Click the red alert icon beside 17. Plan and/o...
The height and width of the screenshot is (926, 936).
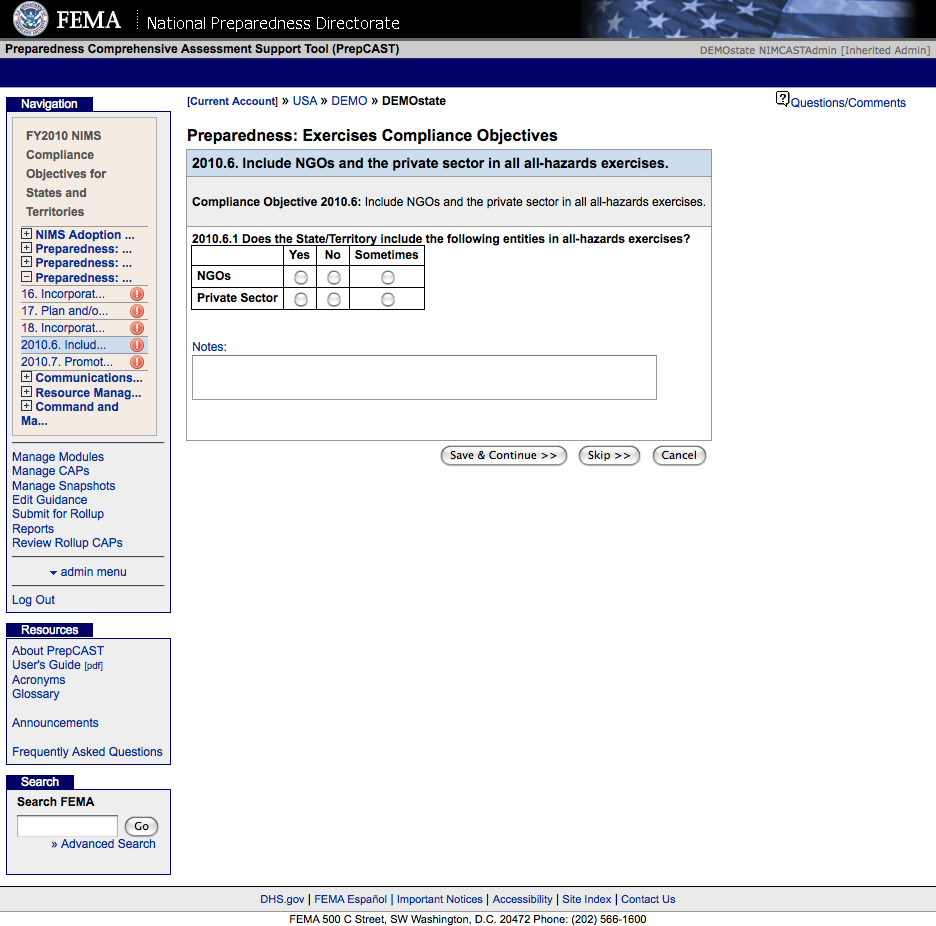point(137,311)
